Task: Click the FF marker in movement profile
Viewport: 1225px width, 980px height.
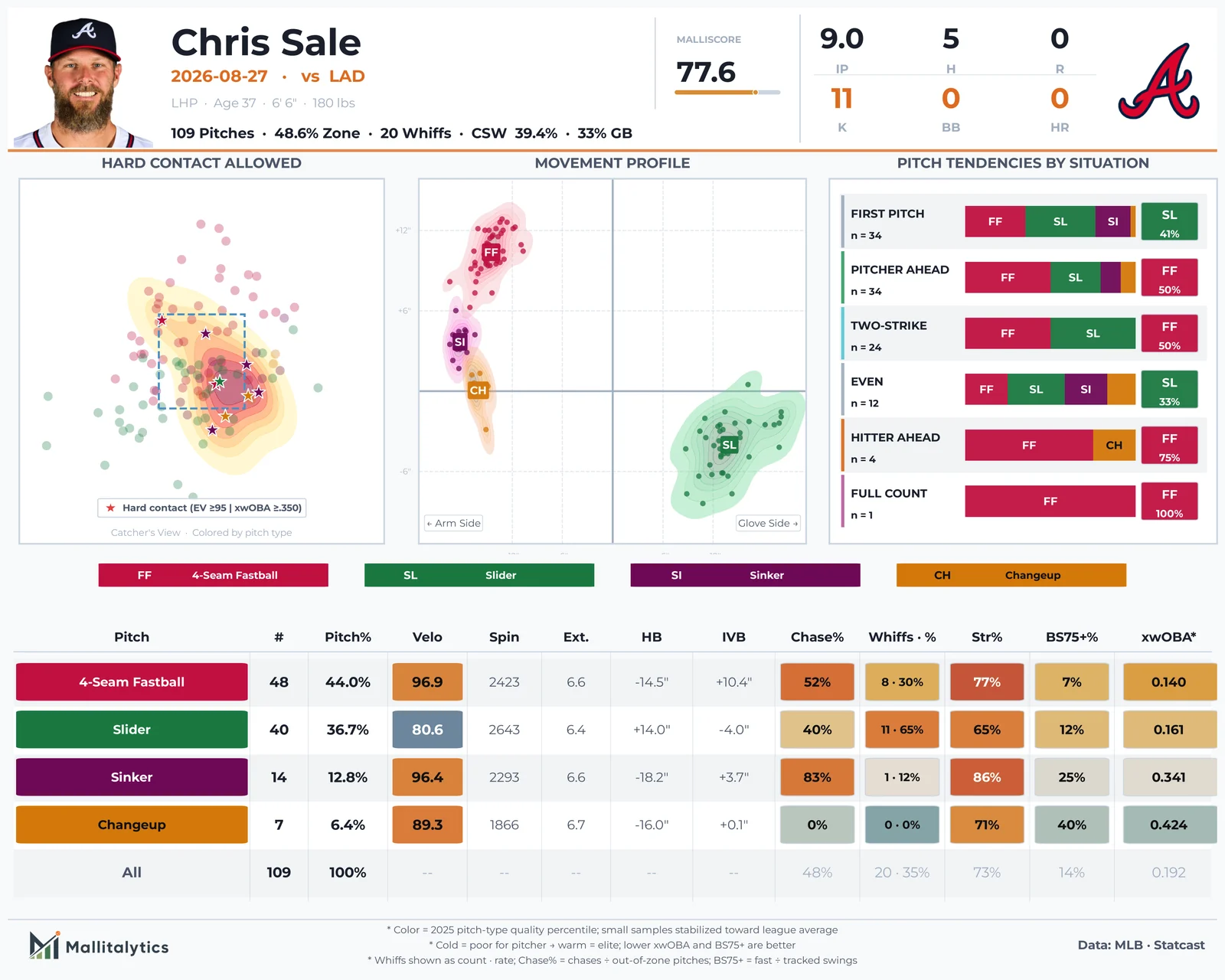Action: (x=491, y=252)
